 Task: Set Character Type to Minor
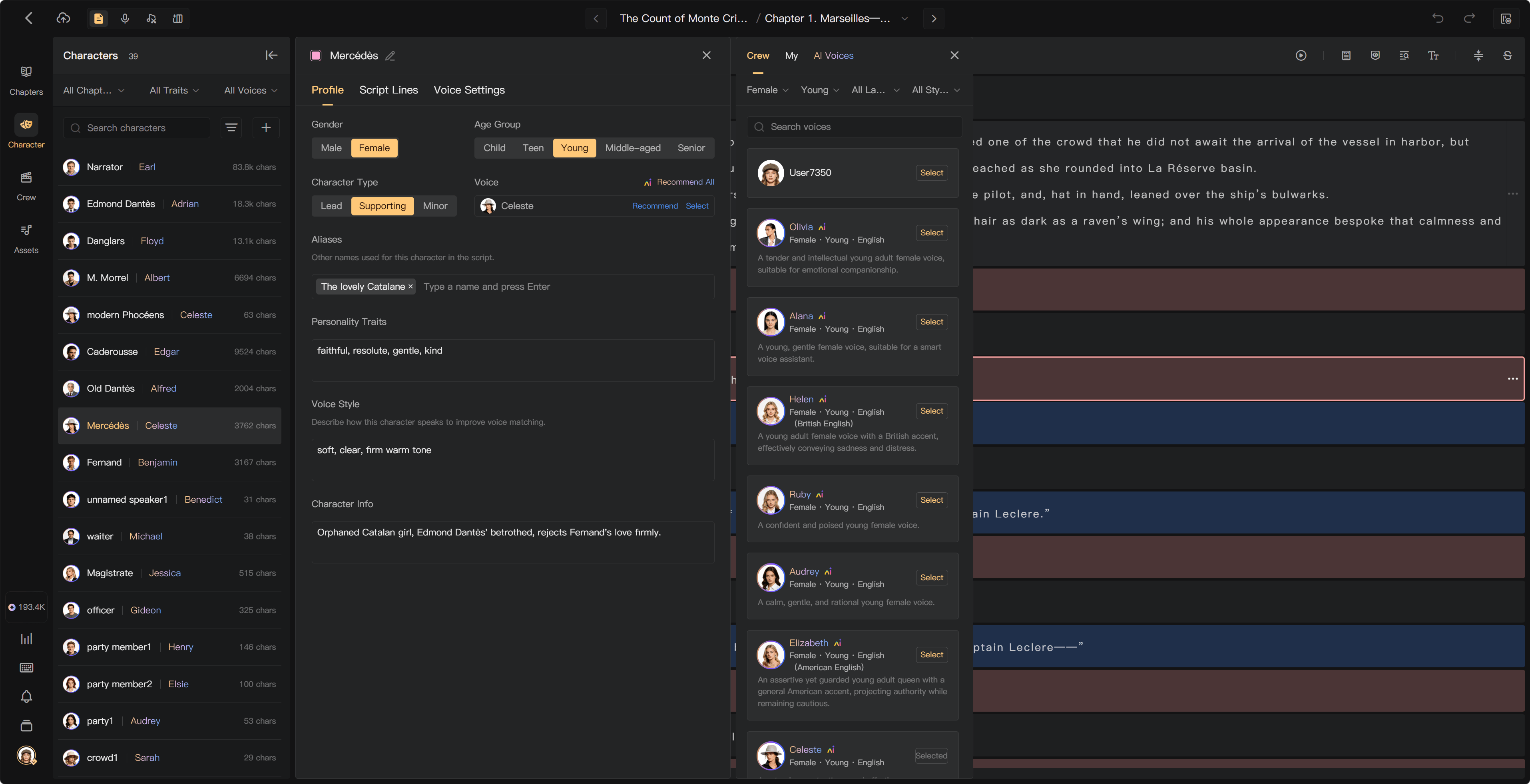(435, 205)
